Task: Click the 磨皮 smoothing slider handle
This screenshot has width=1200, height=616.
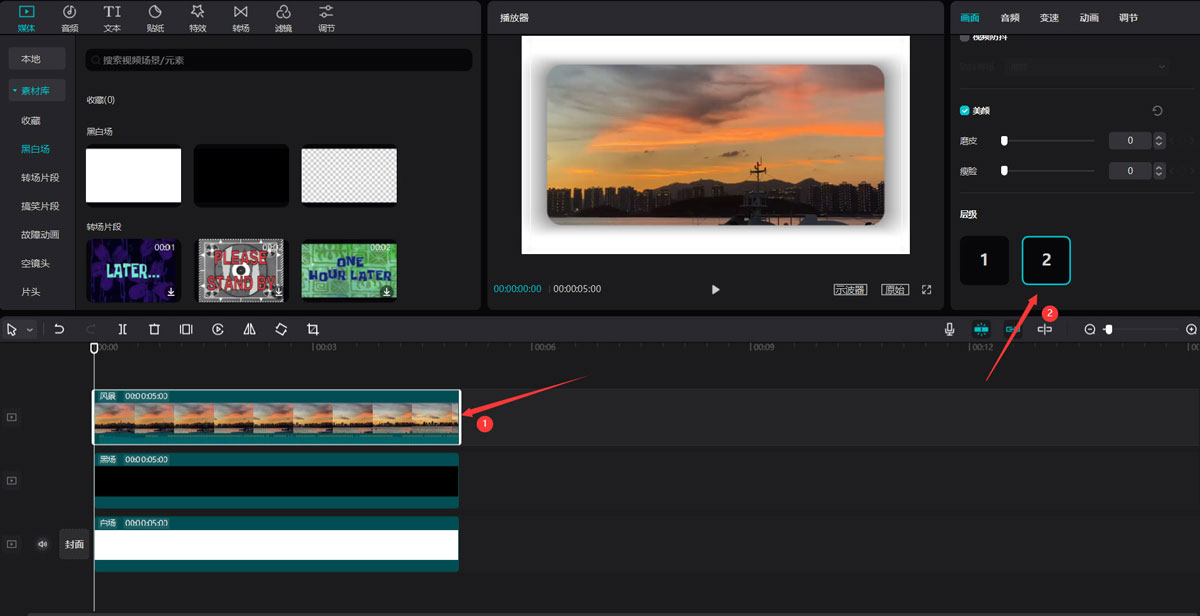Action: (1004, 141)
